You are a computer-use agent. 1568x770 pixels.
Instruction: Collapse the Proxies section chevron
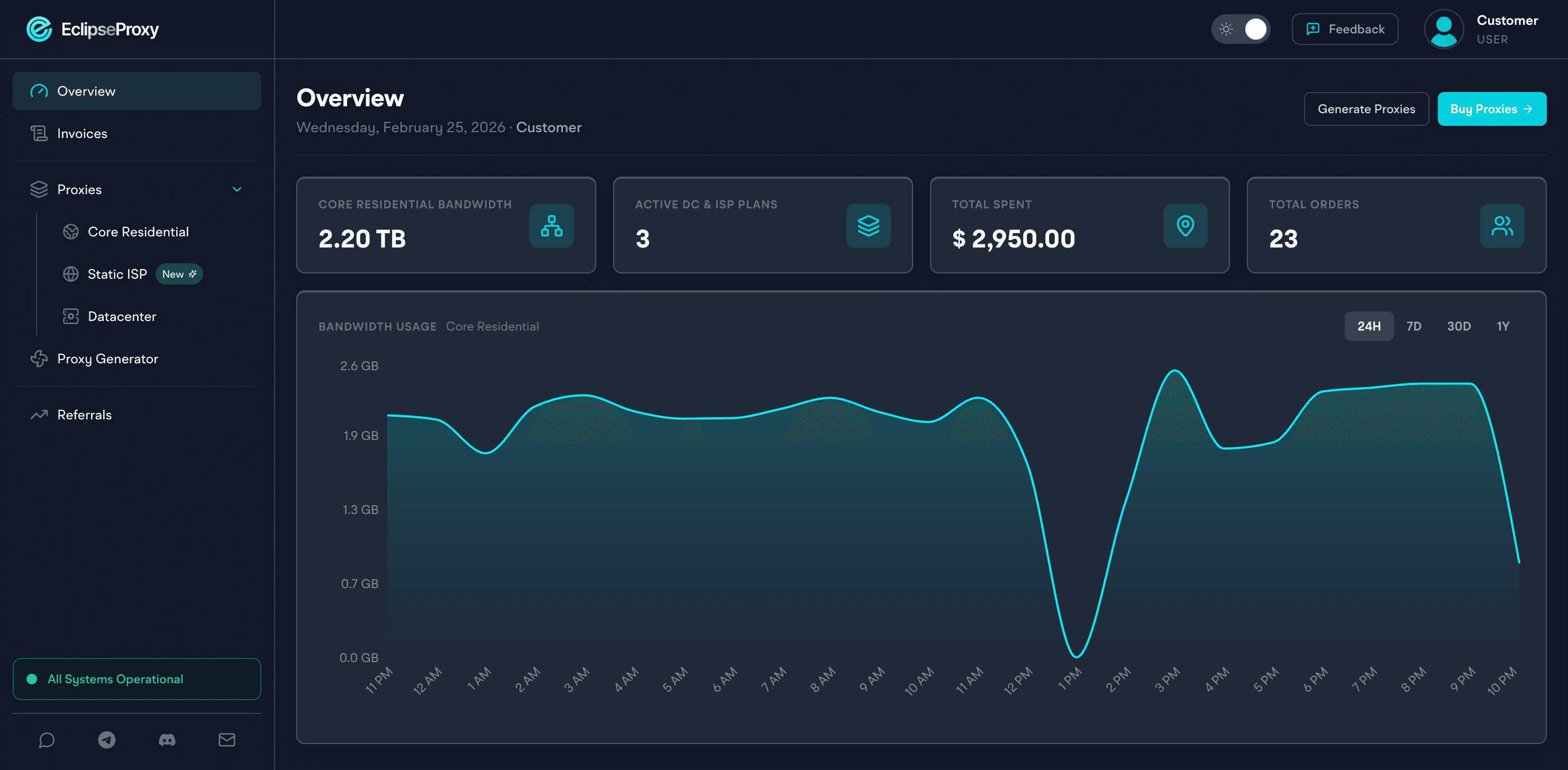click(238, 189)
